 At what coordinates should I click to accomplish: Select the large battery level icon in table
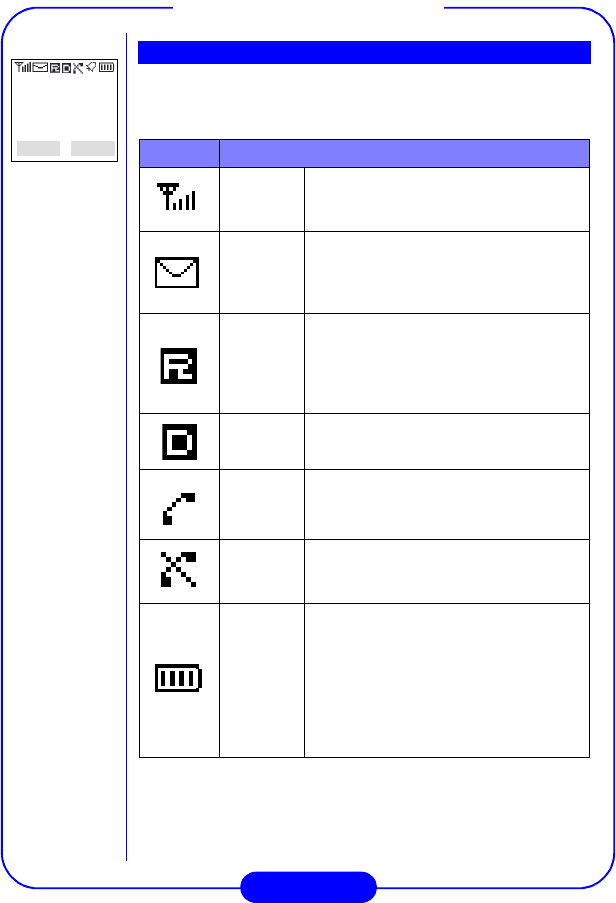tap(178, 678)
